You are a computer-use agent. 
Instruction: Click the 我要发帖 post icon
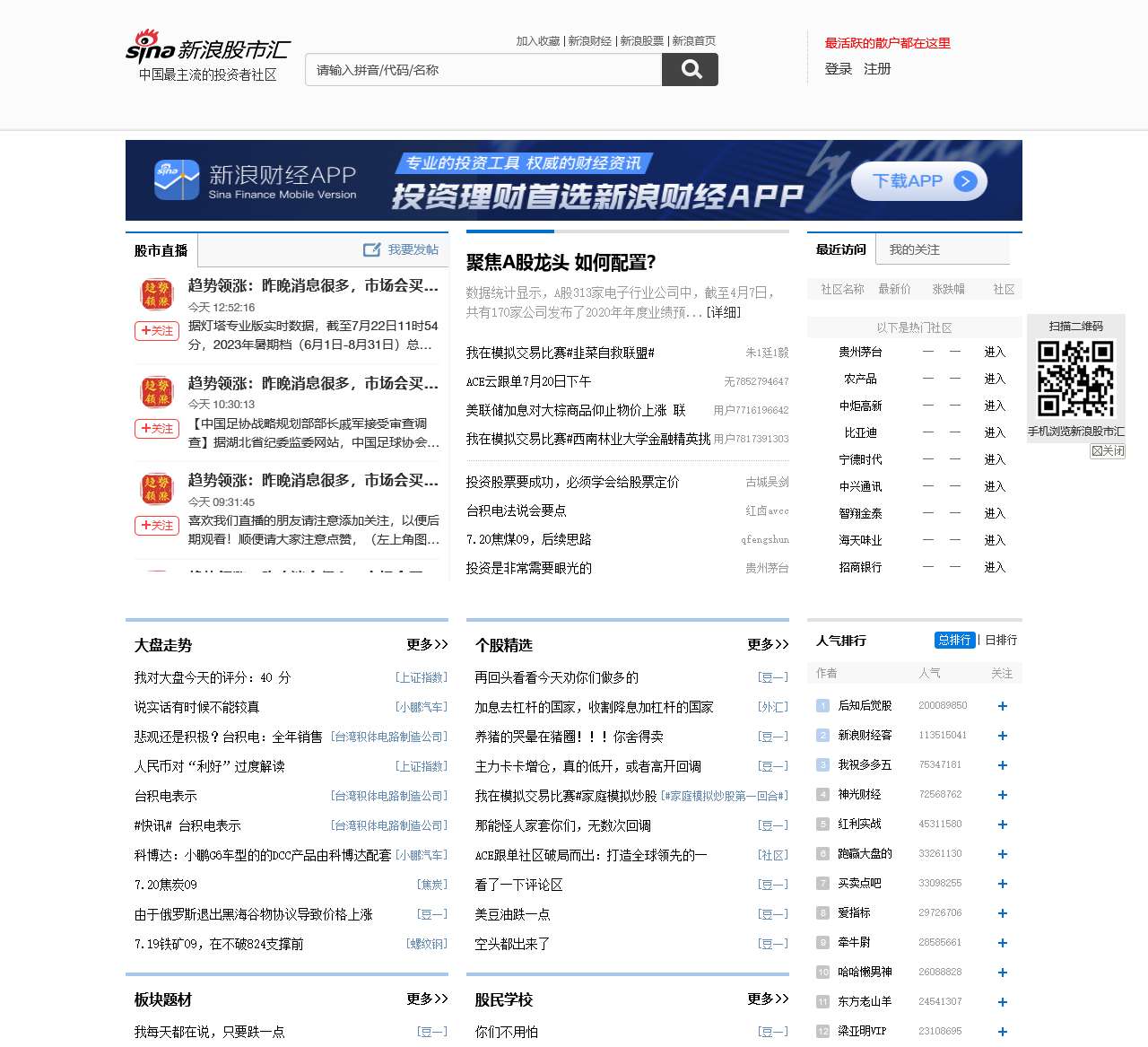(x=371, y=249)
